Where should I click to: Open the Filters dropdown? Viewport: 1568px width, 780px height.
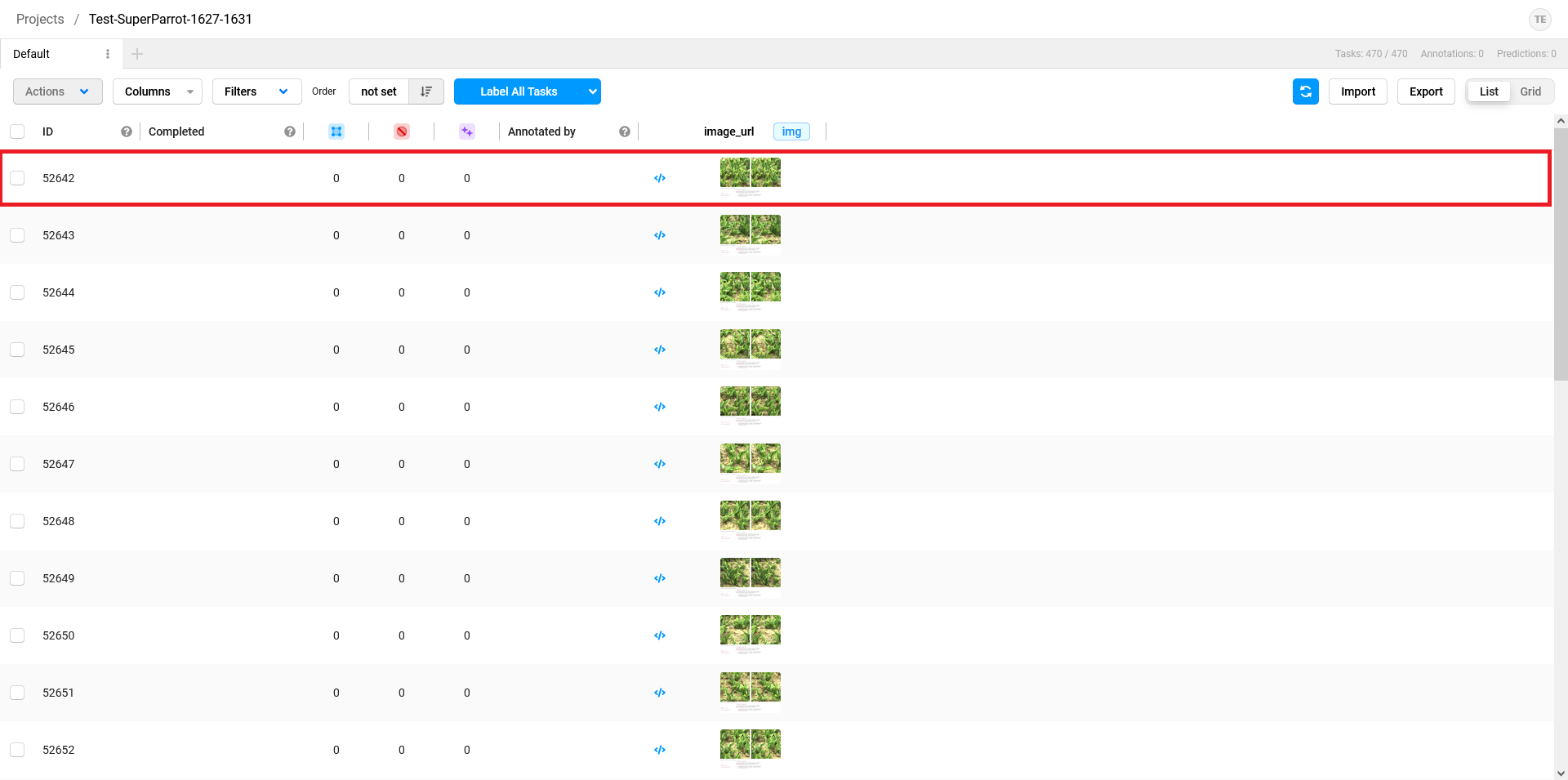point(256,91)
